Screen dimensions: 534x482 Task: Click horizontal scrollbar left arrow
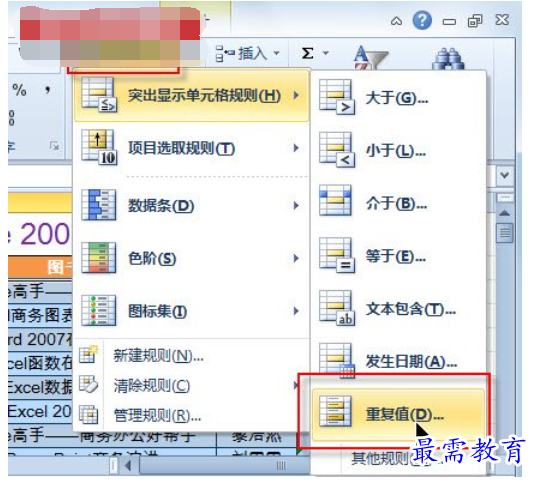click(128, 465)
